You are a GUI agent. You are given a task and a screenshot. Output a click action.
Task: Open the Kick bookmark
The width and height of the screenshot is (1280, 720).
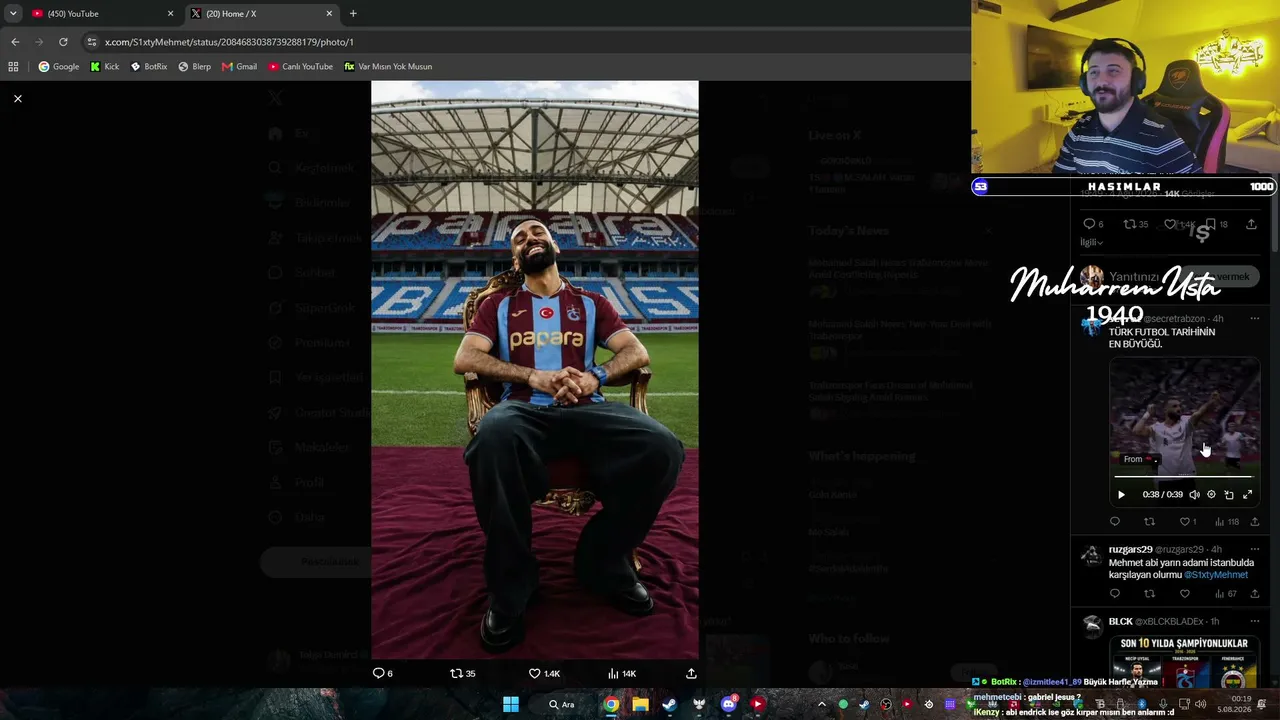pyautogui.click(x=105, y=66)
